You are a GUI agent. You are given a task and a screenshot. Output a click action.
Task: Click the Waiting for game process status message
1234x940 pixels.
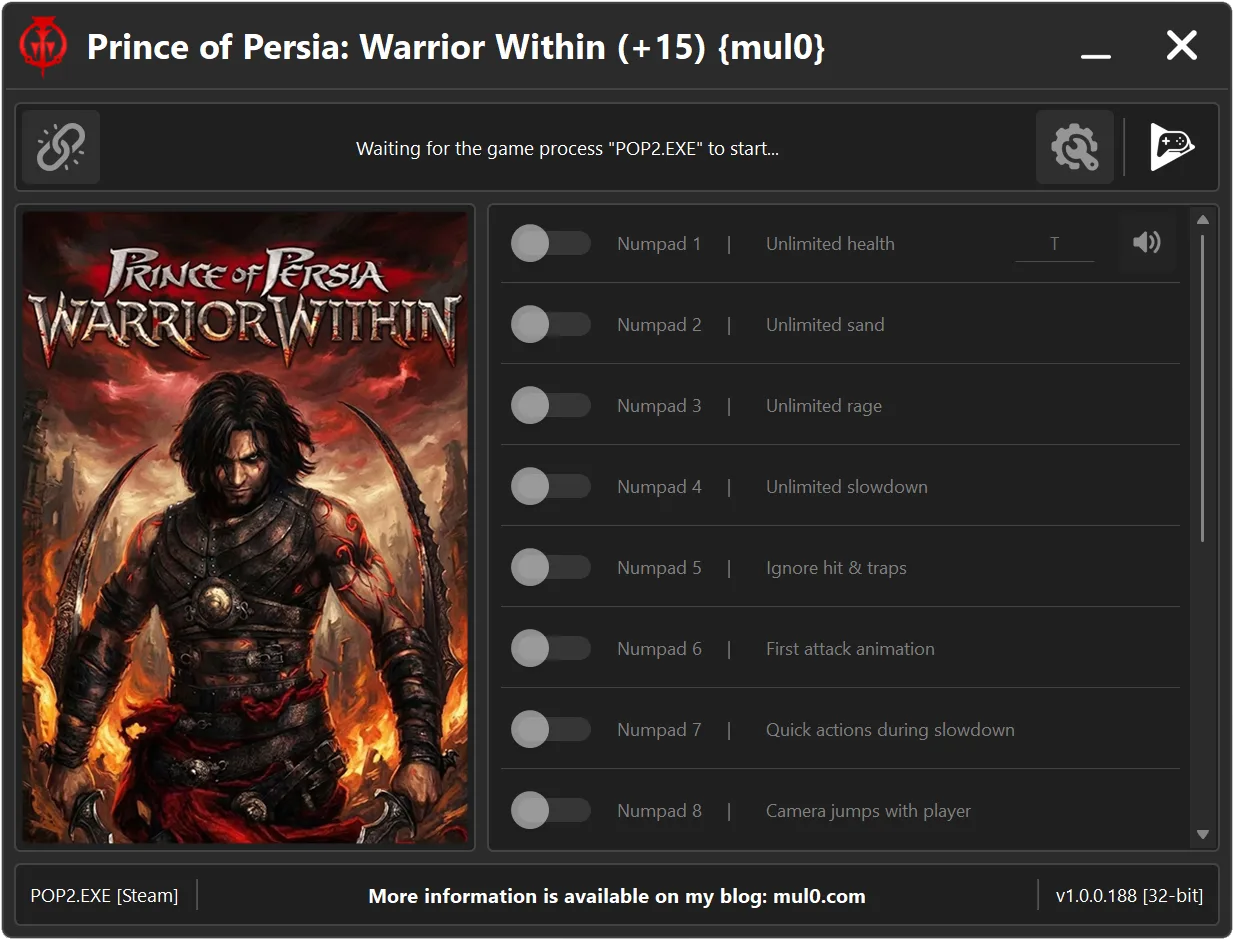click(567, 149)
